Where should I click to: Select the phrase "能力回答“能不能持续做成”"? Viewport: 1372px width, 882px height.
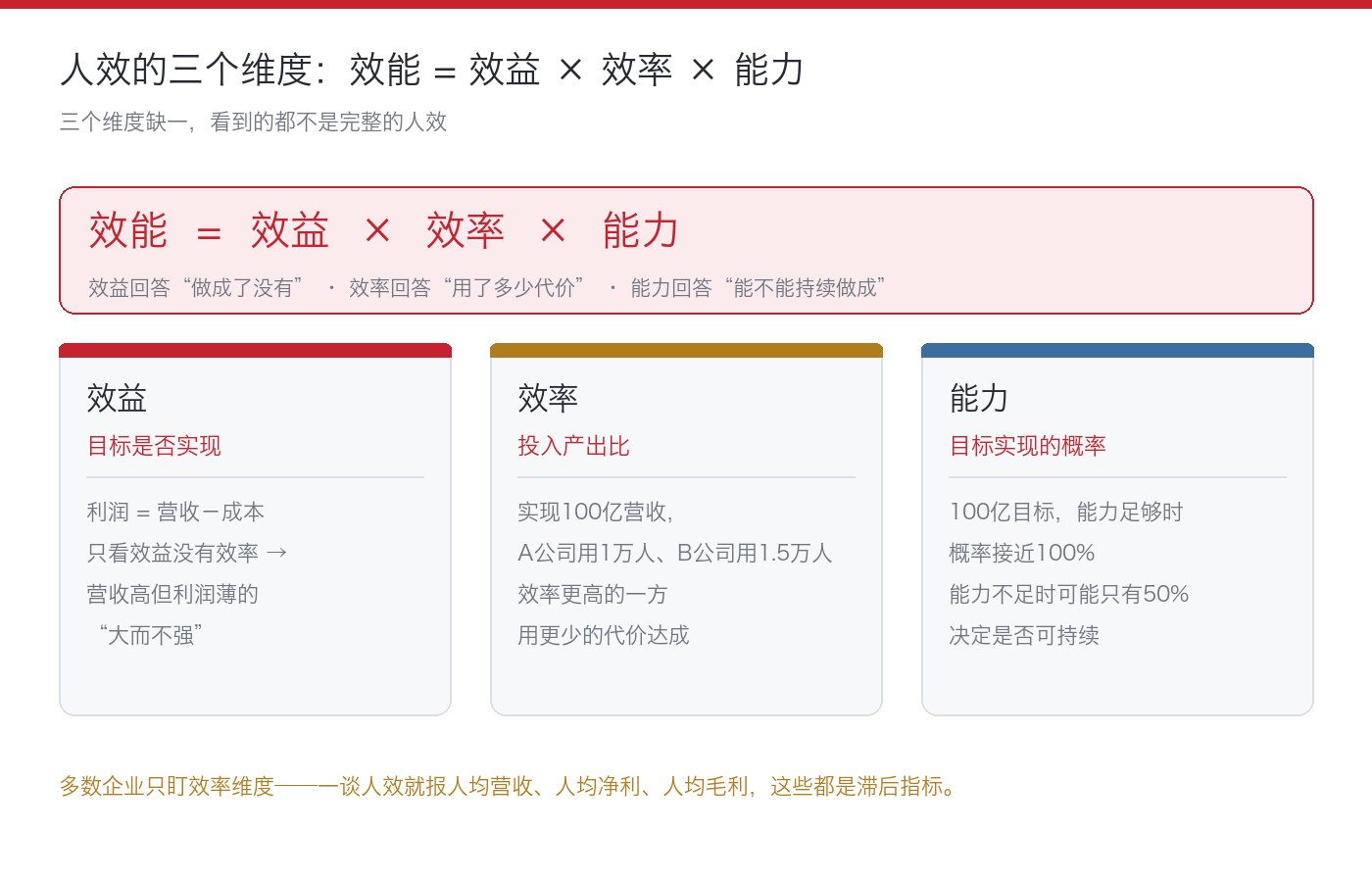(x=758, y=288)
